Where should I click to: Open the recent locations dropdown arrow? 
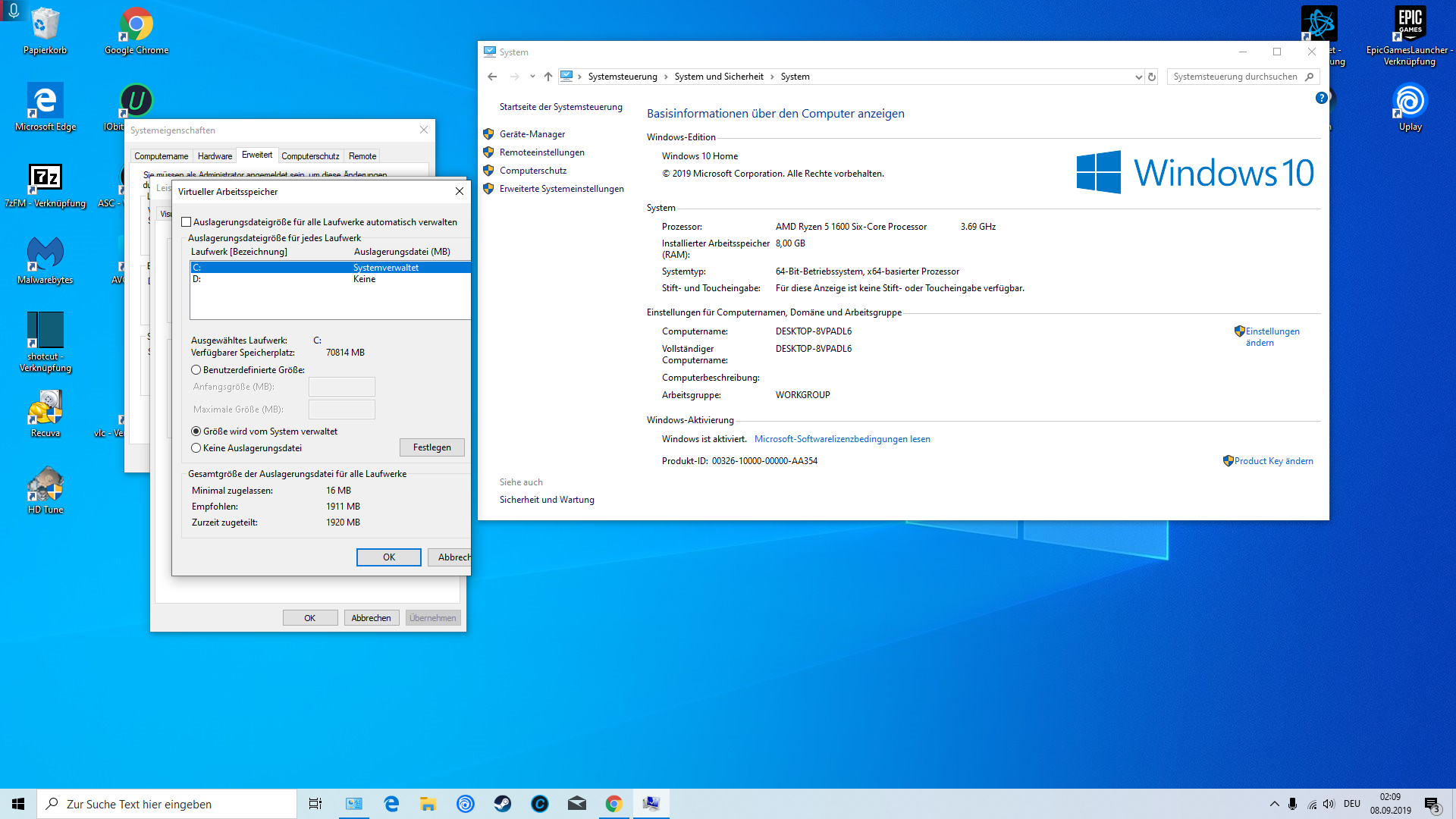click(532, 77)
